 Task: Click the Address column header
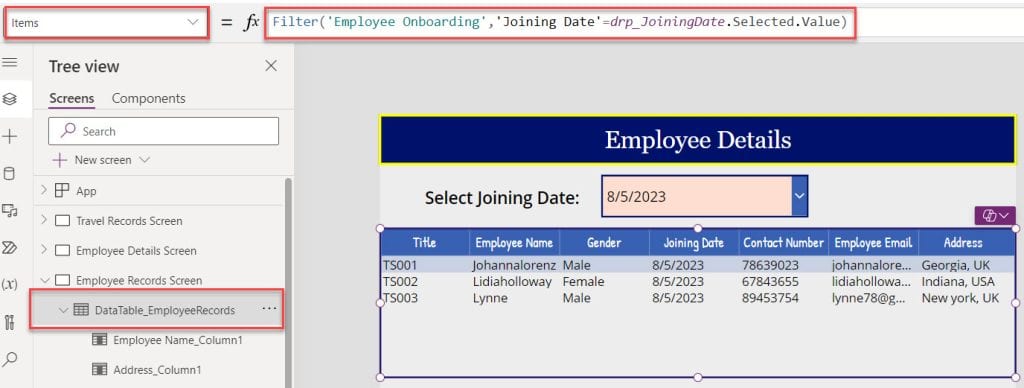[x=963, y=243]
